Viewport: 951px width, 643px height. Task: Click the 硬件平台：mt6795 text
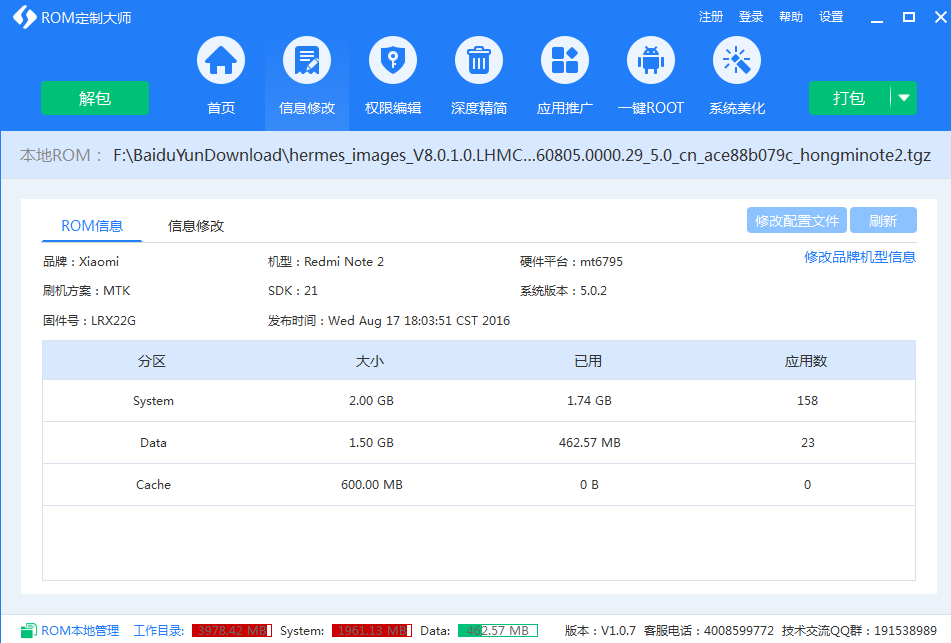[x=571, y=261]
